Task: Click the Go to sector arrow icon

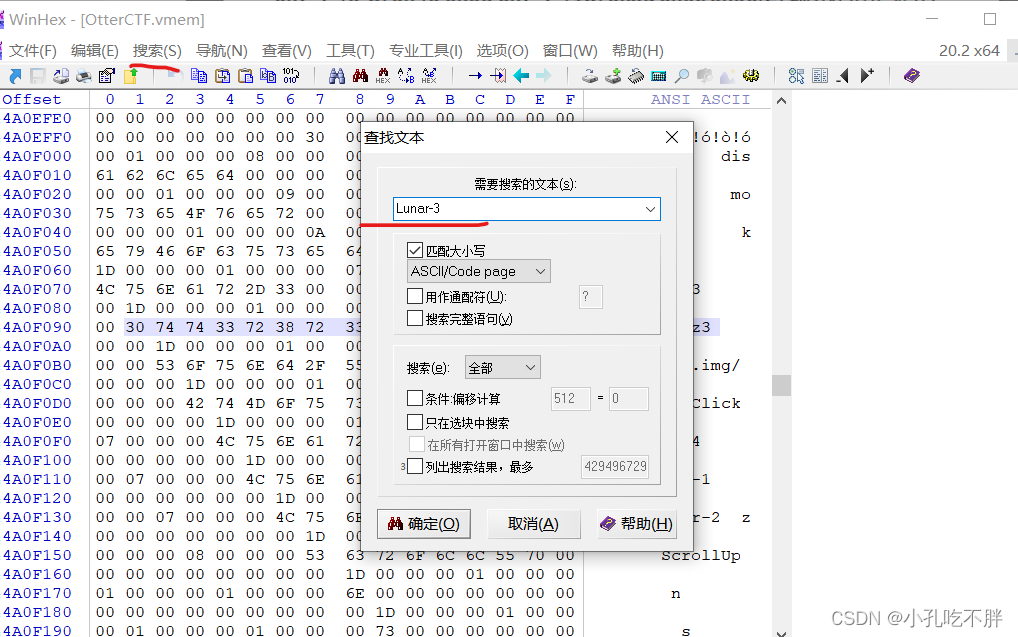Action: click(x=498, y=76)
